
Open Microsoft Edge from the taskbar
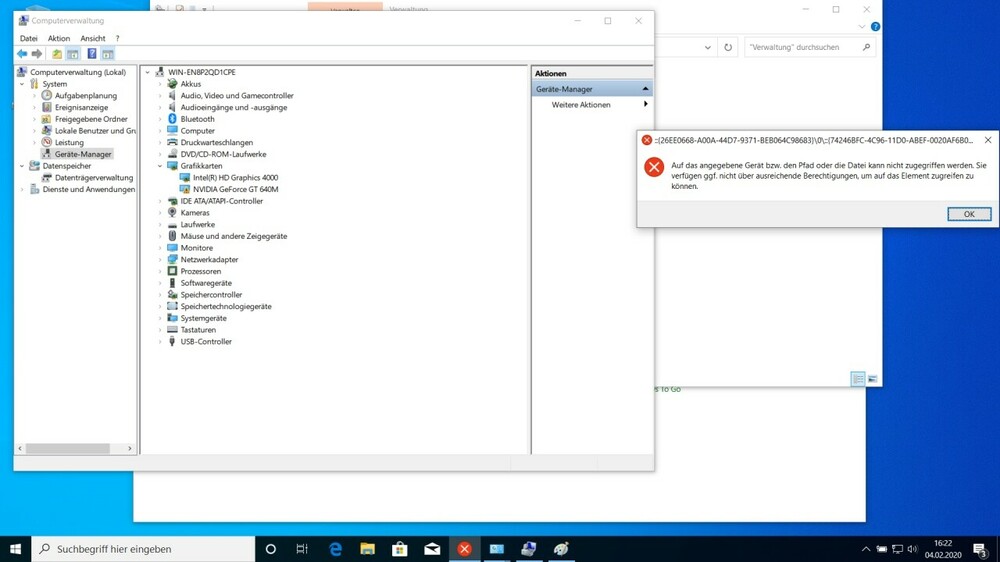pos(336,549)
